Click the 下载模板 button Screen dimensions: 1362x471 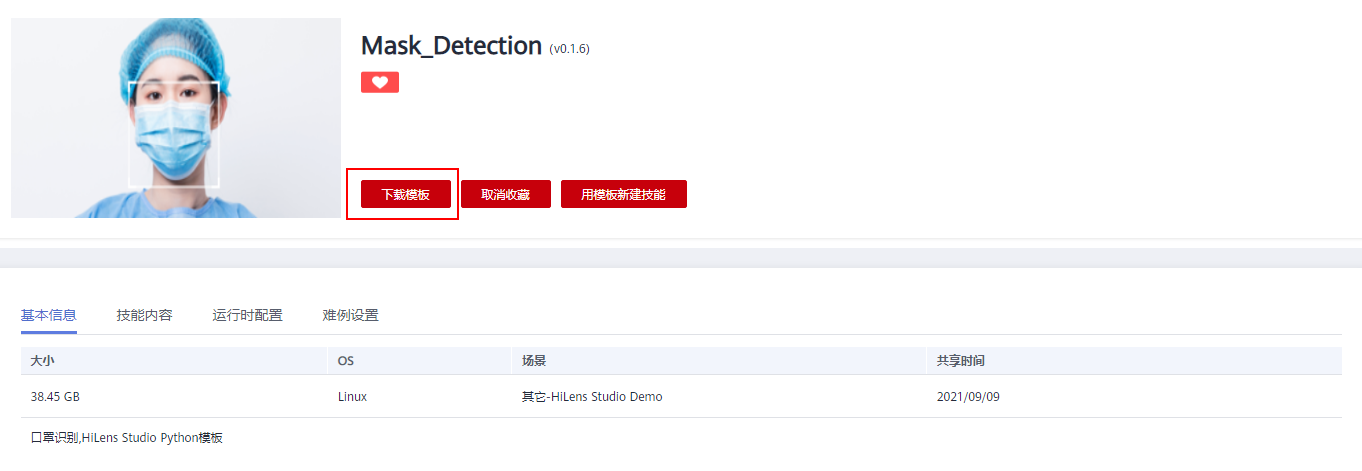(405, 194)
